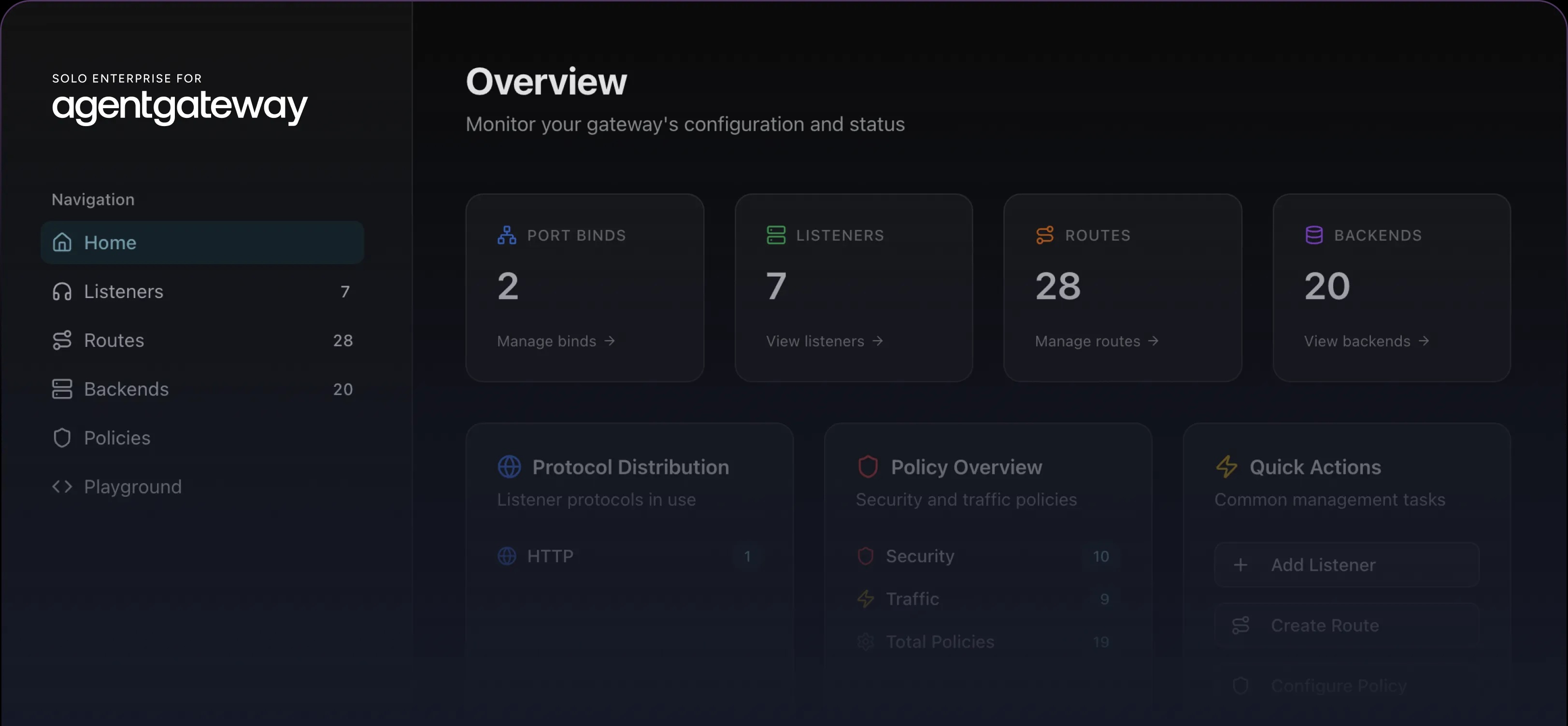Image resolution: width=1568 pixels, height=726 pixels.
Task: Click the purple Backends database icon
Action: (x=1313, y=235)
